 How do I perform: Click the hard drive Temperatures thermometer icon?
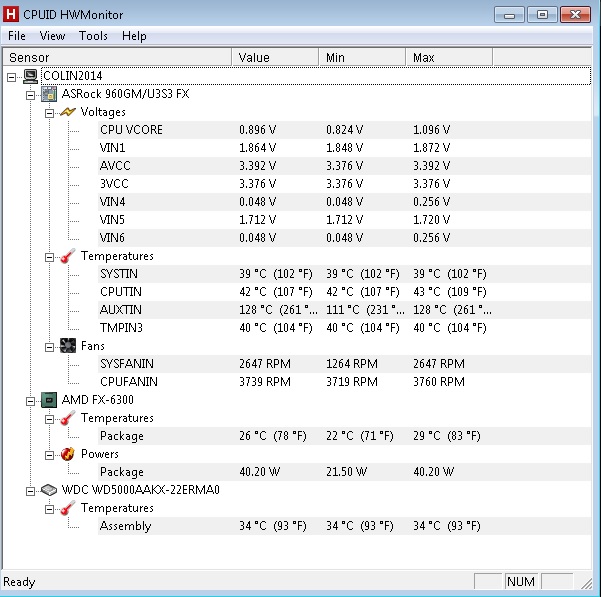tap(68, 508)
